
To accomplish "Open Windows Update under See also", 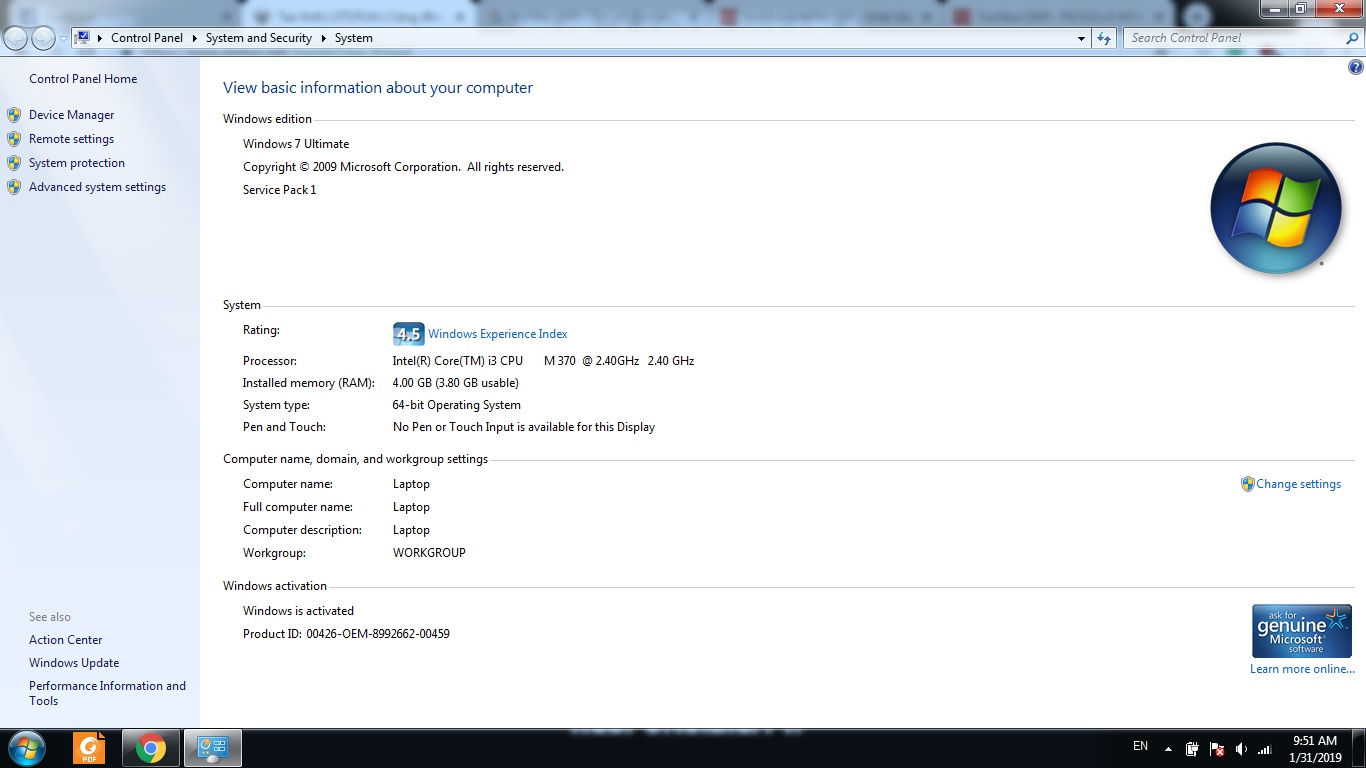I will (74, 663).
